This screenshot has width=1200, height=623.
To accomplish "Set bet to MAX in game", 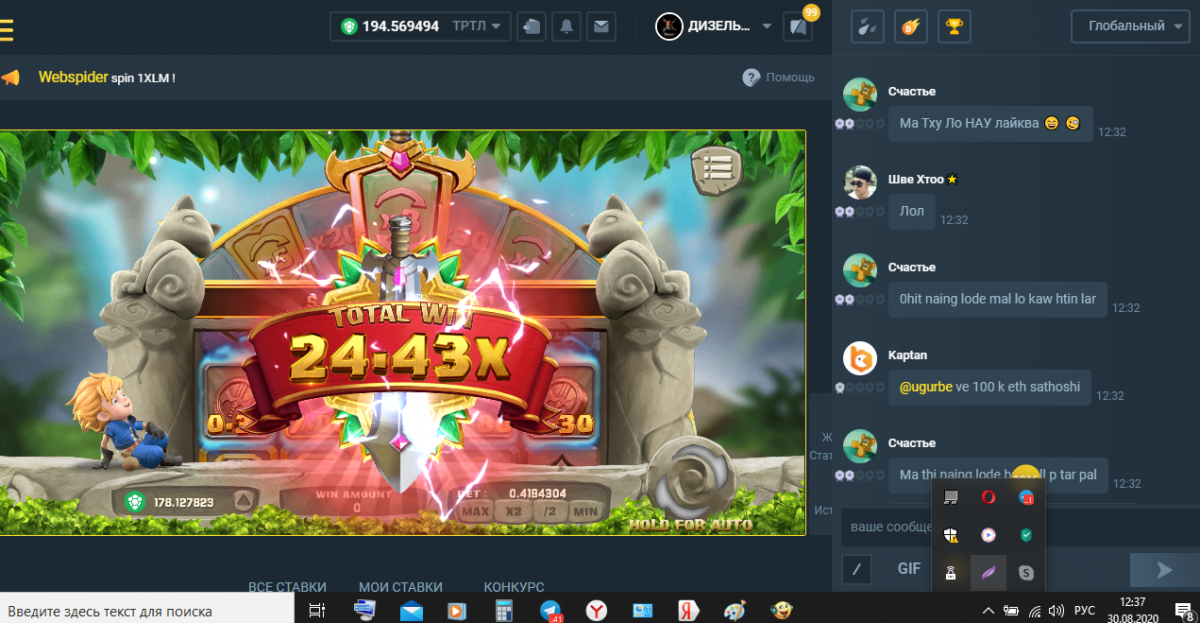I will point(476,512).
